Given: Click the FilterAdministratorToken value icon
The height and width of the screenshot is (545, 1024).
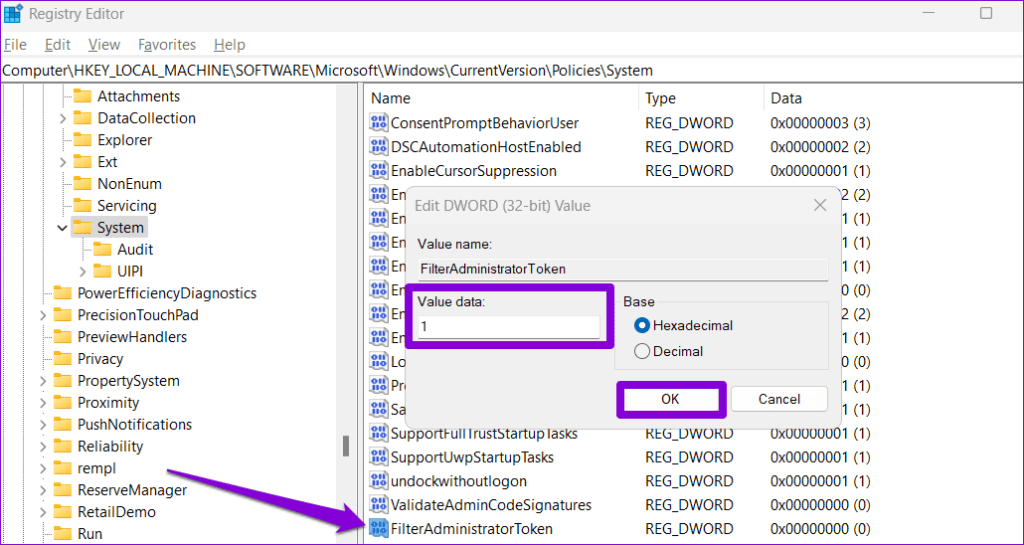Looking at the screenshot, I should coord(378,529).
